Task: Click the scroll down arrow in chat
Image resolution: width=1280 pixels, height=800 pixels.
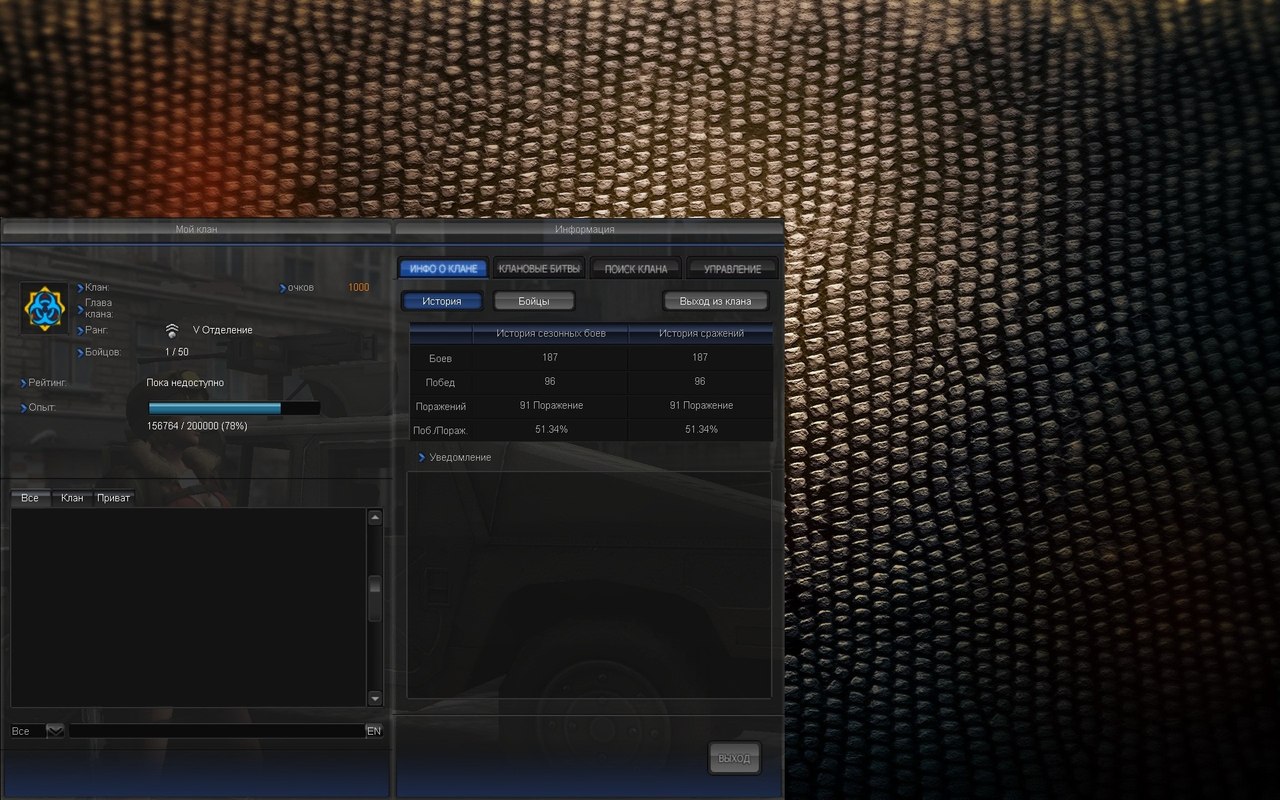Action: [375, 697]
